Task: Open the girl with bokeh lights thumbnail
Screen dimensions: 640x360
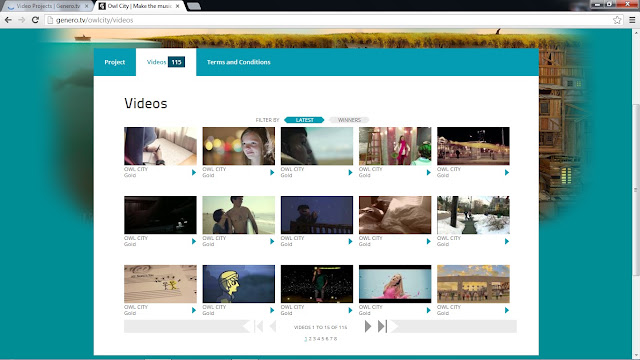Action: [x=239, y=146]
